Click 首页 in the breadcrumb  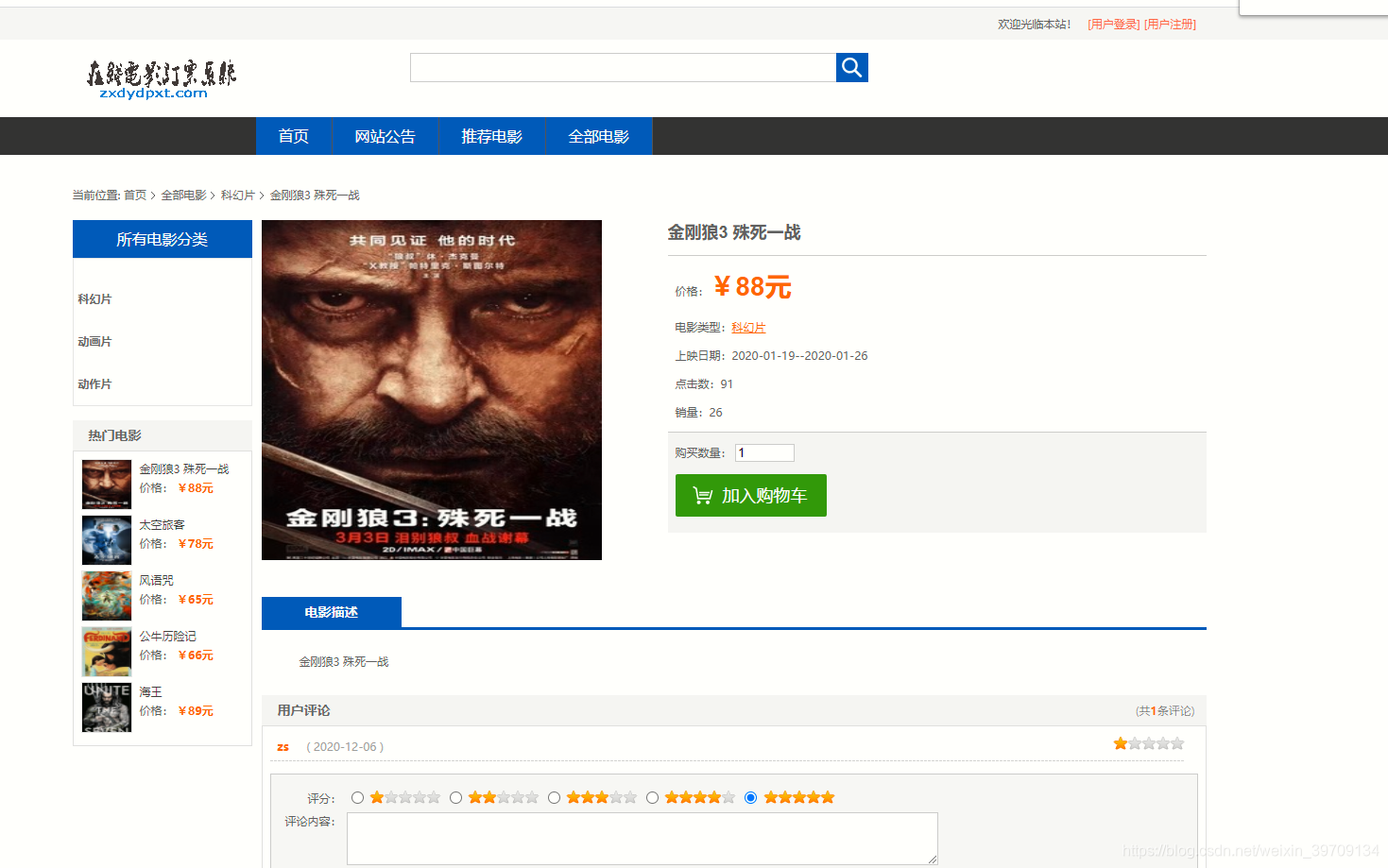click(x=135, y=196)
